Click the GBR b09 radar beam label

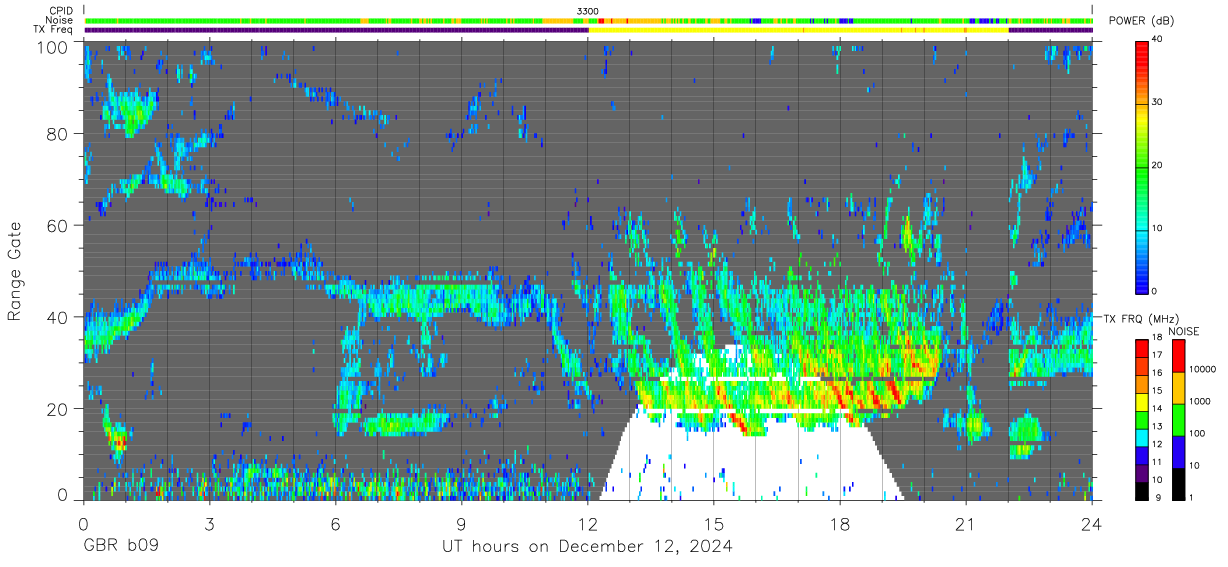click(x=121, y=547)
